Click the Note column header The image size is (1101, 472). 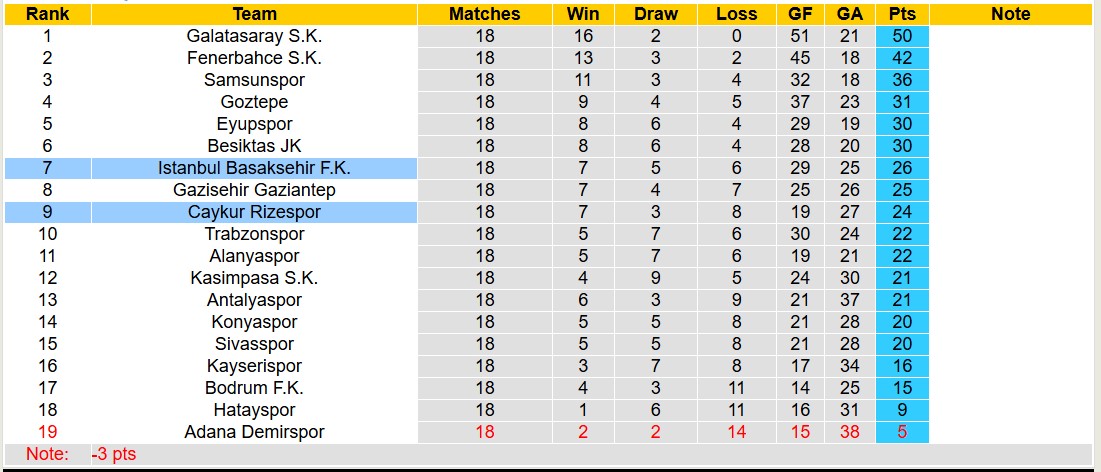[1010, 14]
